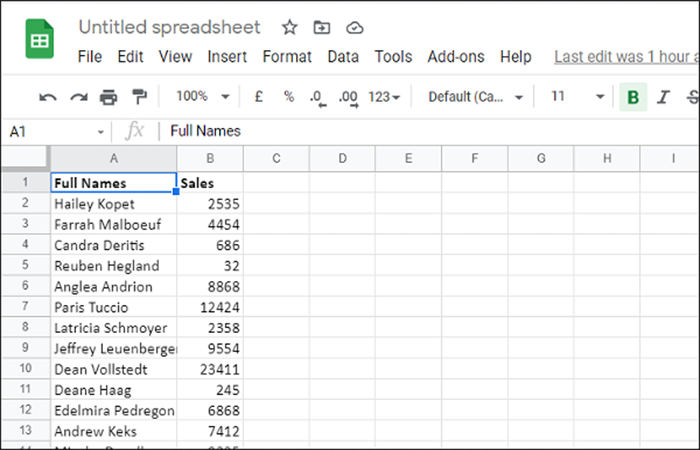
Task: Open the Default font dropdown
Action: pos(475,97)
